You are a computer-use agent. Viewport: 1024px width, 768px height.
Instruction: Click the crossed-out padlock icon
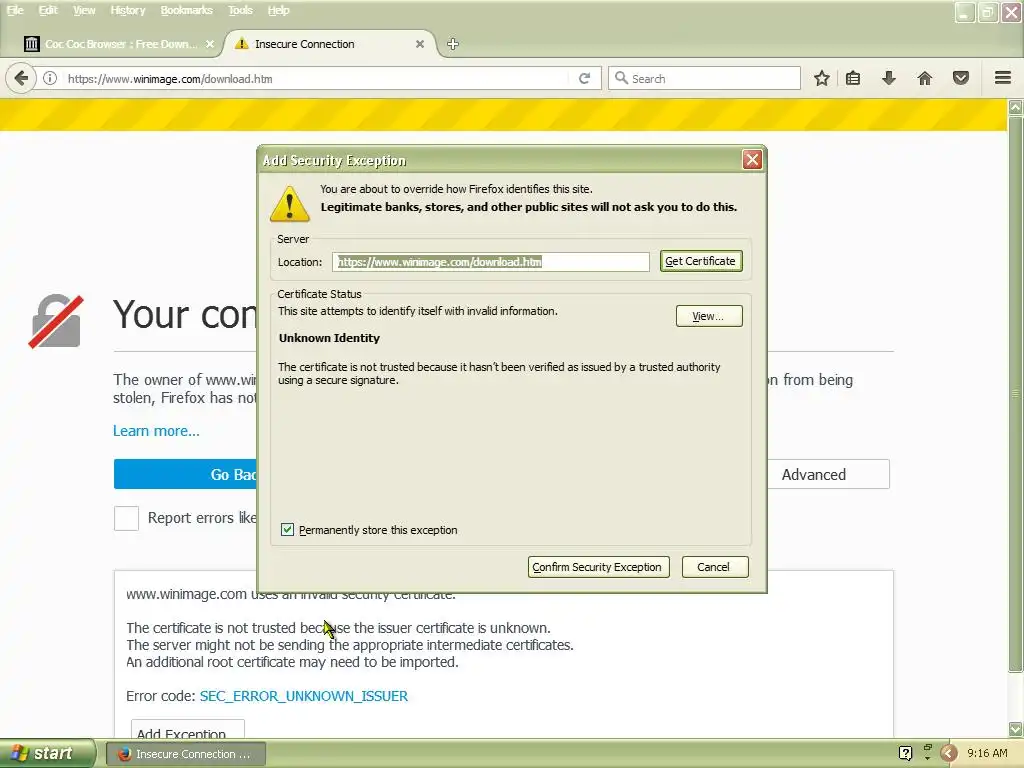click(x=57, y=321)
